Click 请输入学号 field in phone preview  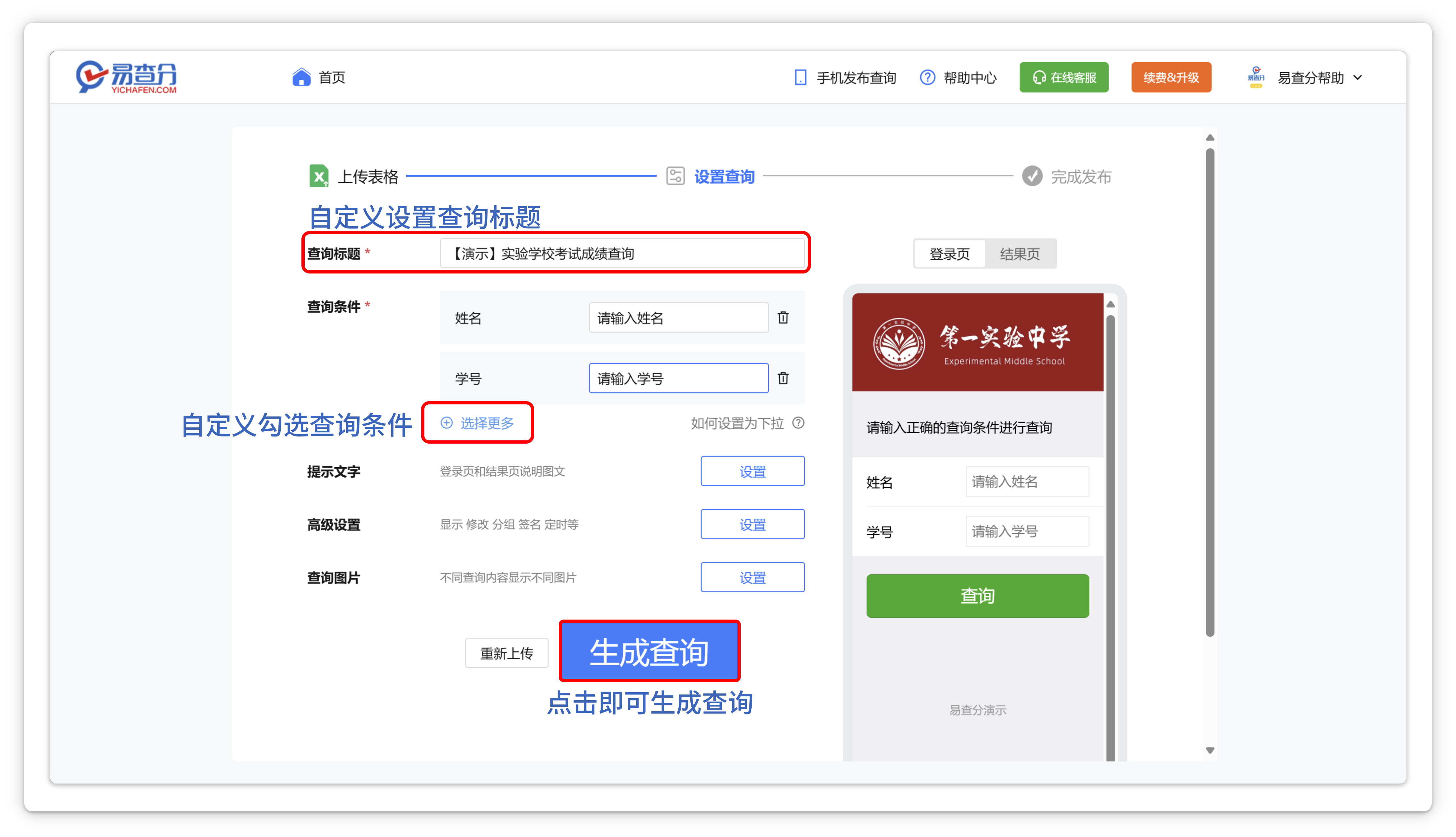tap(1027, 531)
